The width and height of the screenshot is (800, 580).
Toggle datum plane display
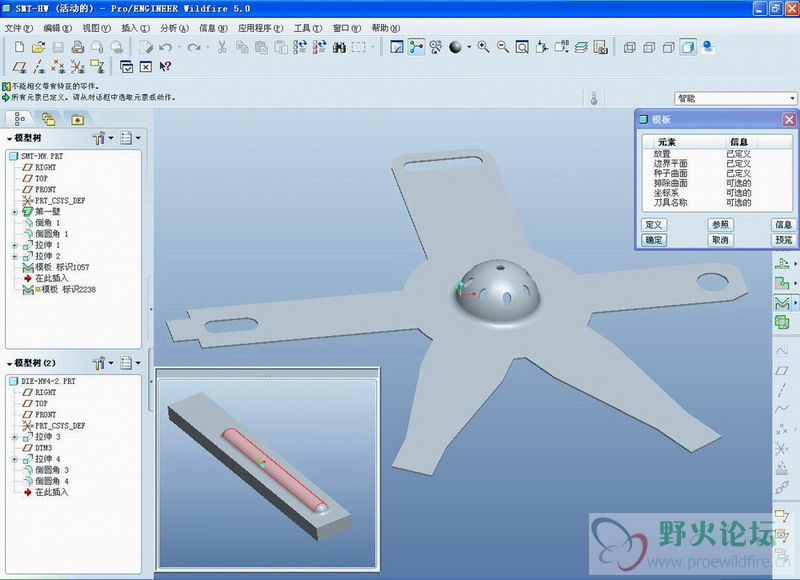19,67
